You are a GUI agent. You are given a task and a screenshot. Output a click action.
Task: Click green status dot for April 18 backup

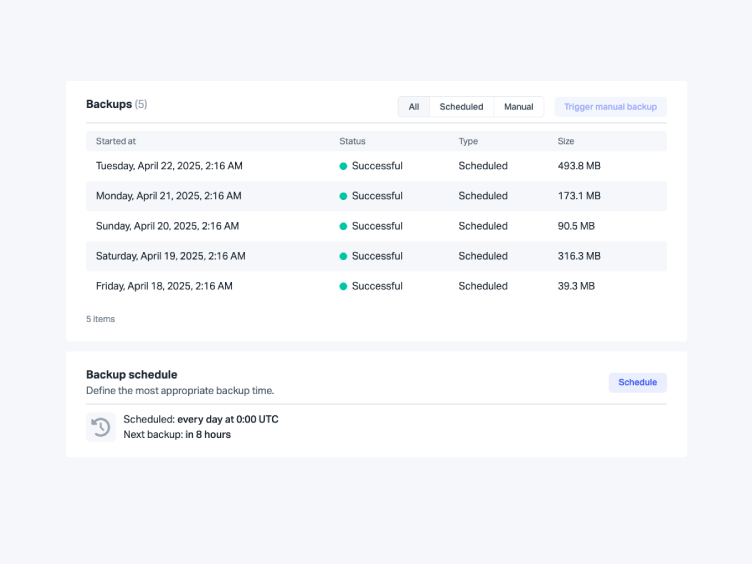point(343,286)
